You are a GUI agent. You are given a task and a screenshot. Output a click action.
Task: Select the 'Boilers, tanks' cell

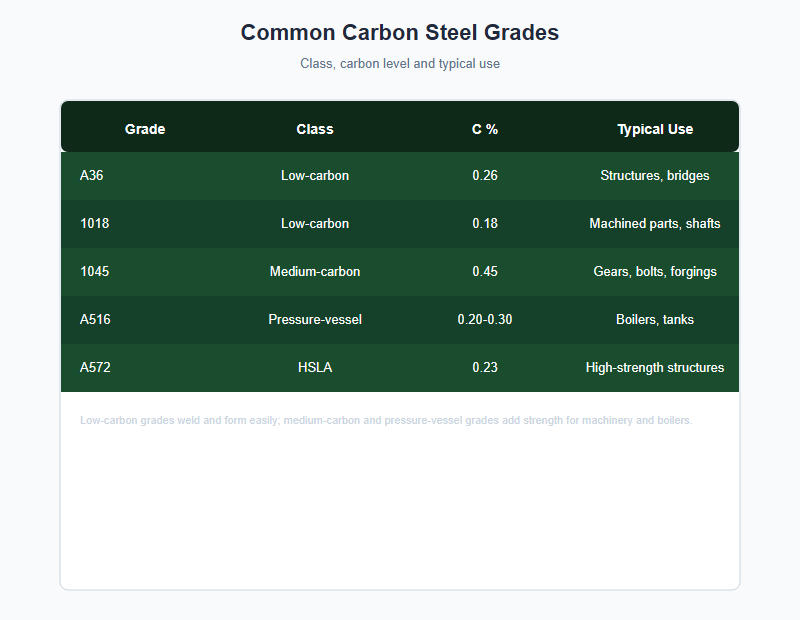[x=655, y=319]
